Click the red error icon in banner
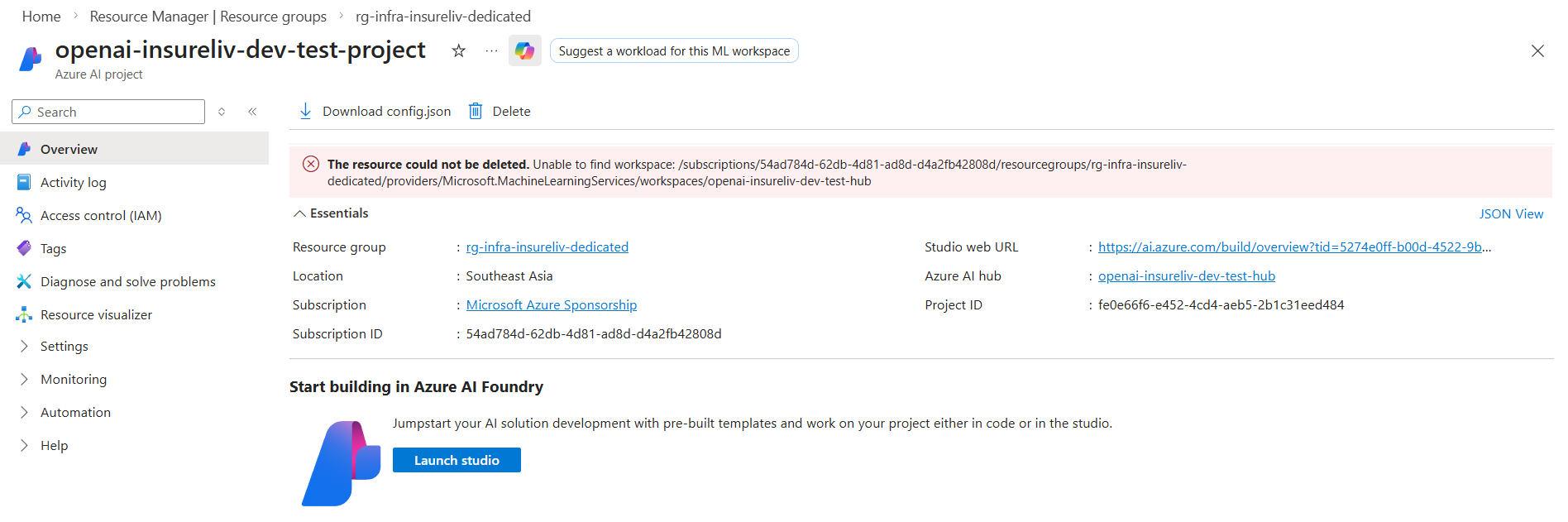The width and height of the screenshot is (1568, 522). (x=311, y=164)
